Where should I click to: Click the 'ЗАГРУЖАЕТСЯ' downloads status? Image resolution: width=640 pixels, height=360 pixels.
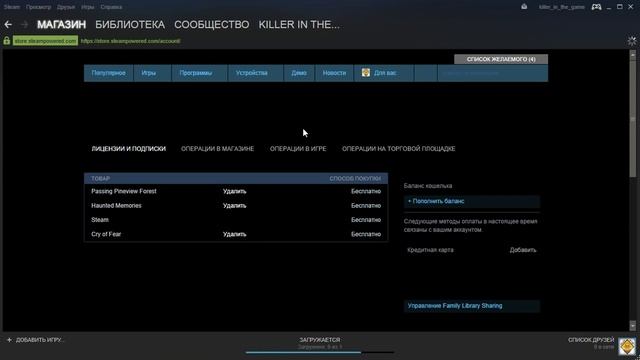320,340
